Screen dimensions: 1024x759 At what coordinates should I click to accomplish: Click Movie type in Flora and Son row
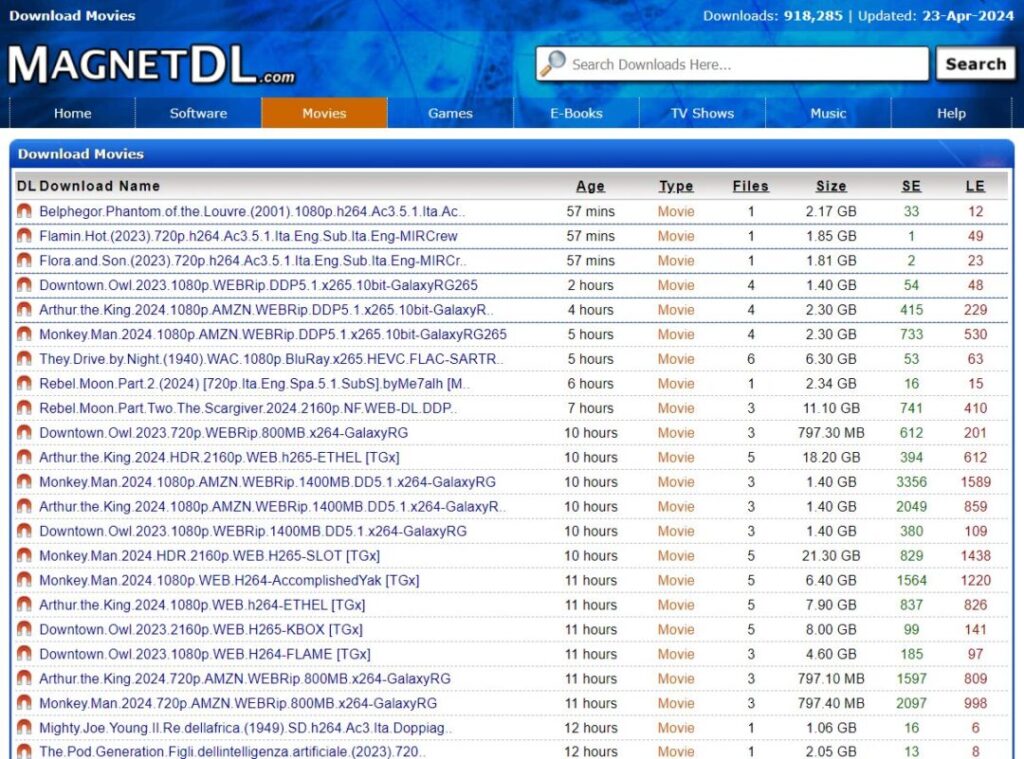point(676,261)
